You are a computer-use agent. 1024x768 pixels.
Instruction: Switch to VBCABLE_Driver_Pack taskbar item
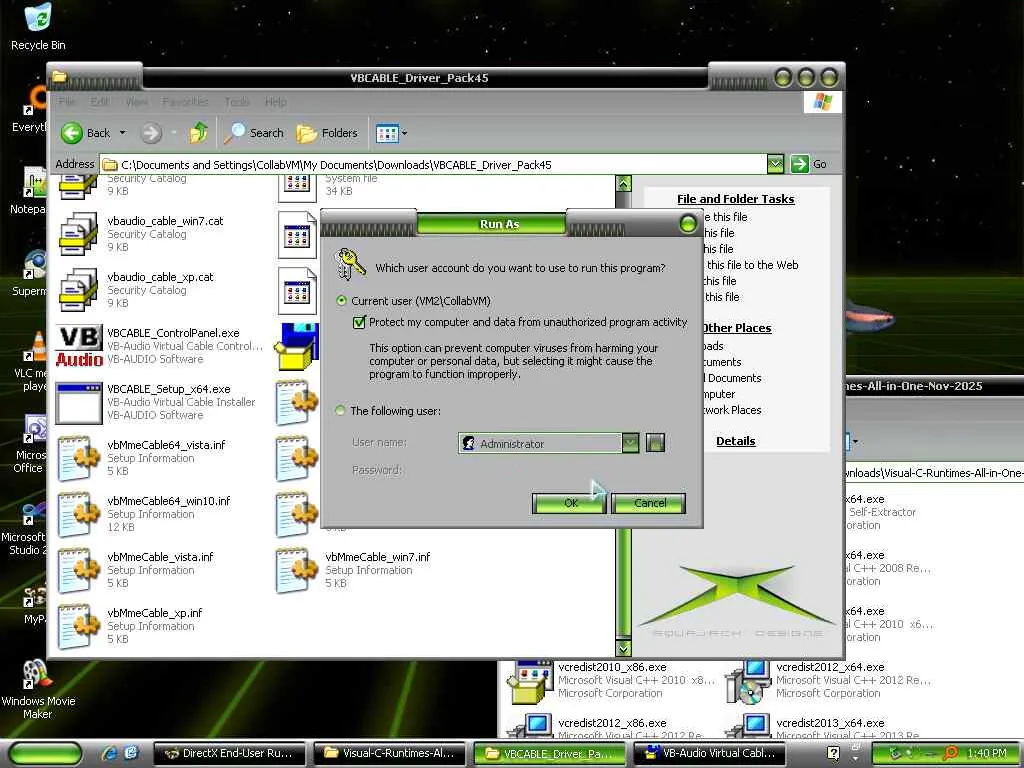click(549, 754)
